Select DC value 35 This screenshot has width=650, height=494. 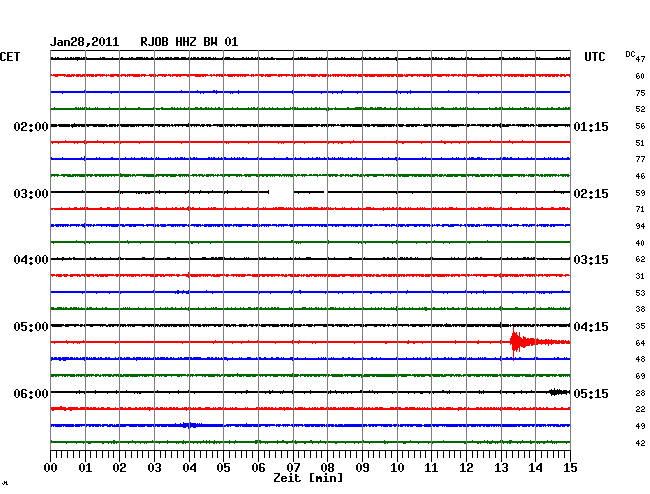(x=640, y=326)
